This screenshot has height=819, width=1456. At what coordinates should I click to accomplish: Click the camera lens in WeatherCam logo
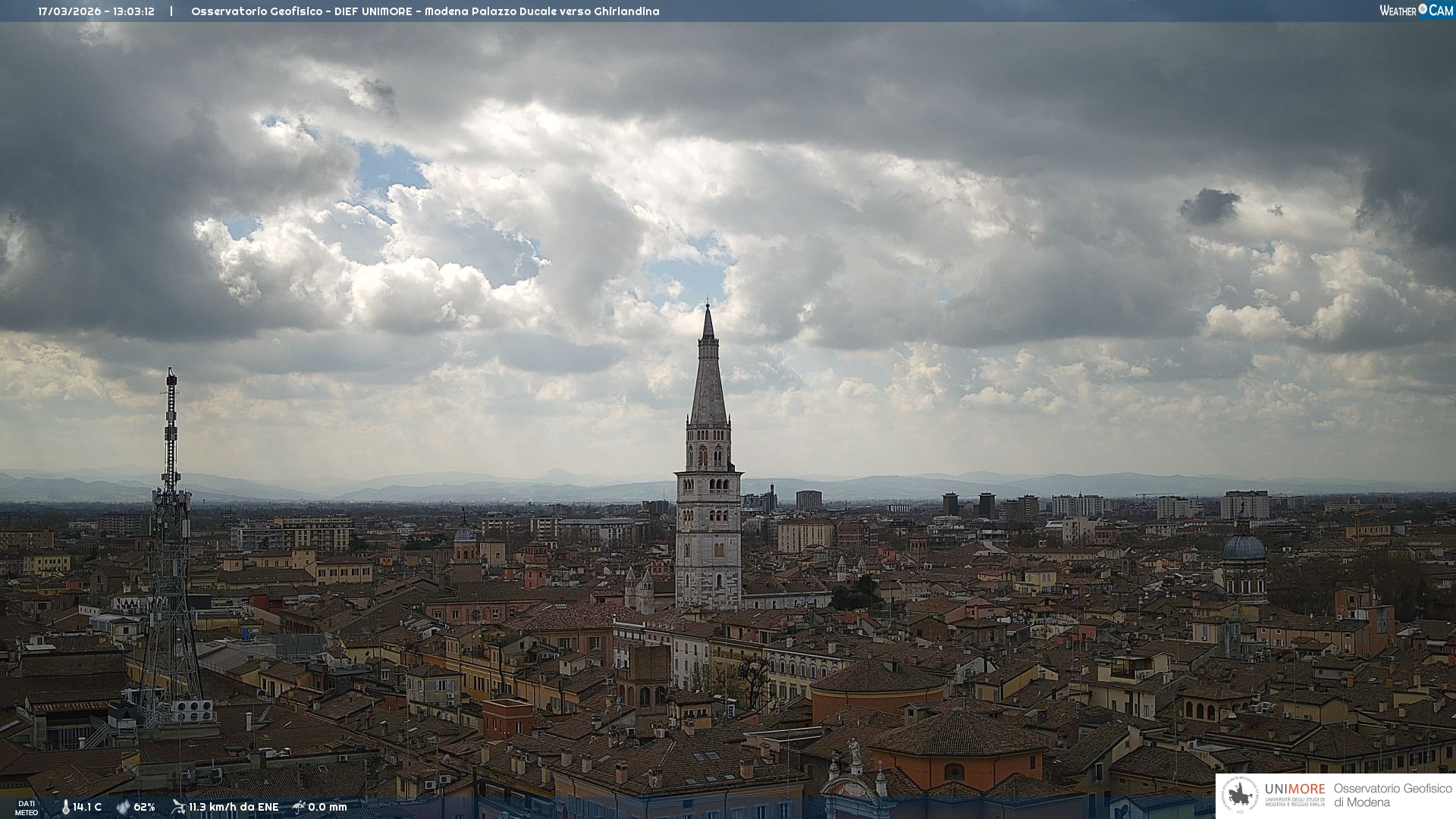(1423, 9)
